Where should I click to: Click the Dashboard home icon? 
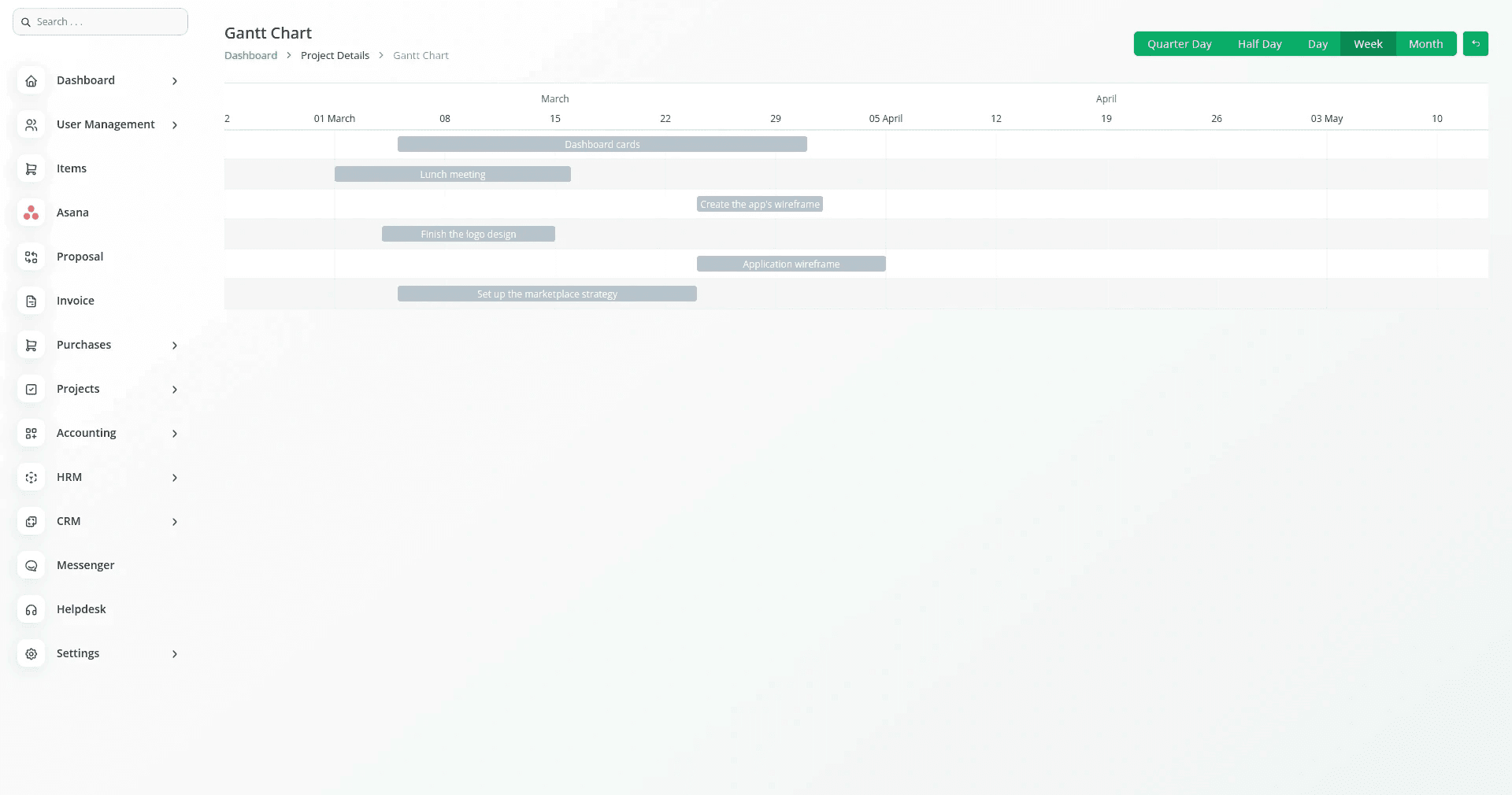pos(31,81)
